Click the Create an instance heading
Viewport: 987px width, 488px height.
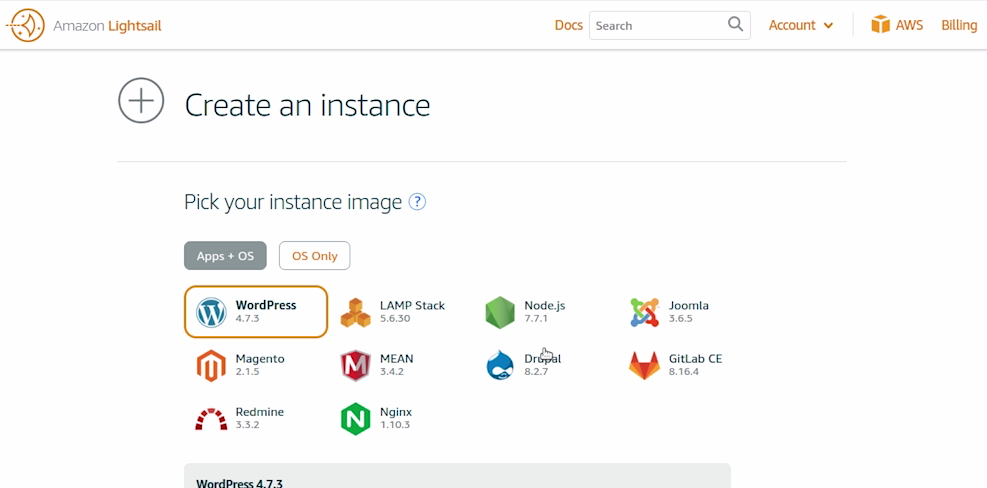(x=307, y=105)
